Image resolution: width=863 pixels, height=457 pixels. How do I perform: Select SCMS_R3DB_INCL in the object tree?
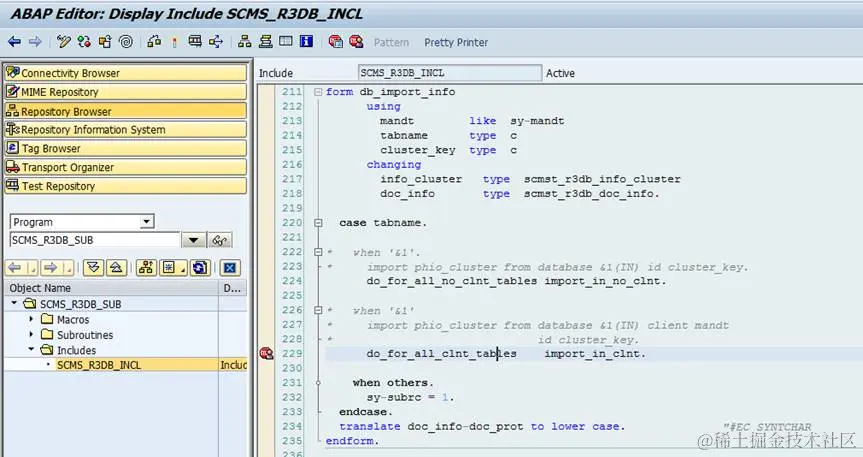click(99, 365)
